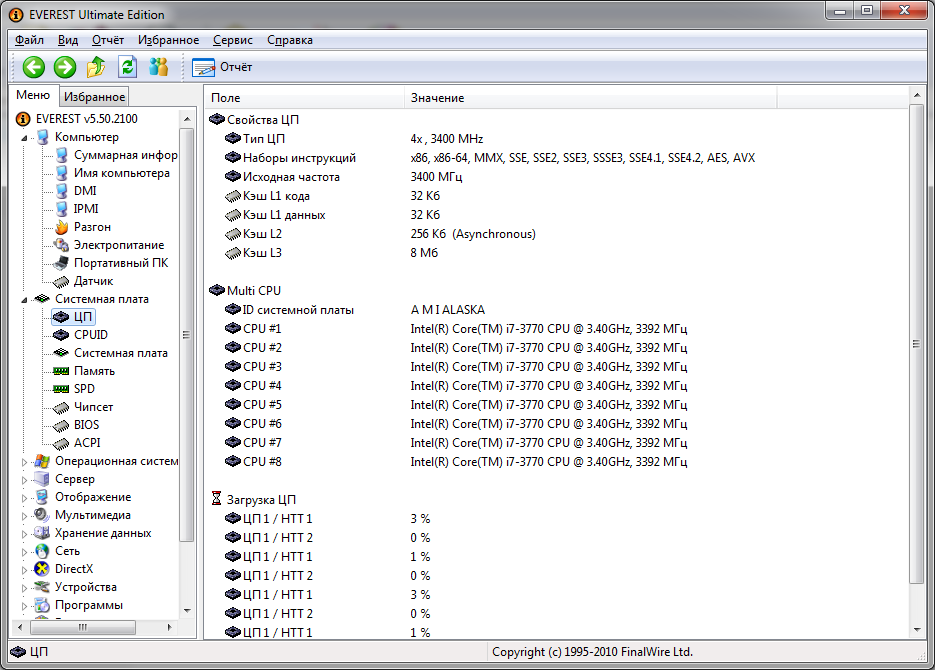Click the Refresh toolbar icon
Viewport: 935px width, 670px height.
coord(128,67)
